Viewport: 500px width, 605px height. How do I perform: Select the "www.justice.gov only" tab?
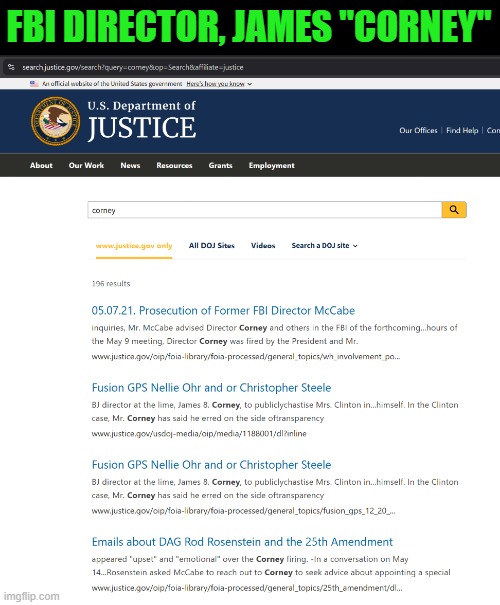coord(134,246)
